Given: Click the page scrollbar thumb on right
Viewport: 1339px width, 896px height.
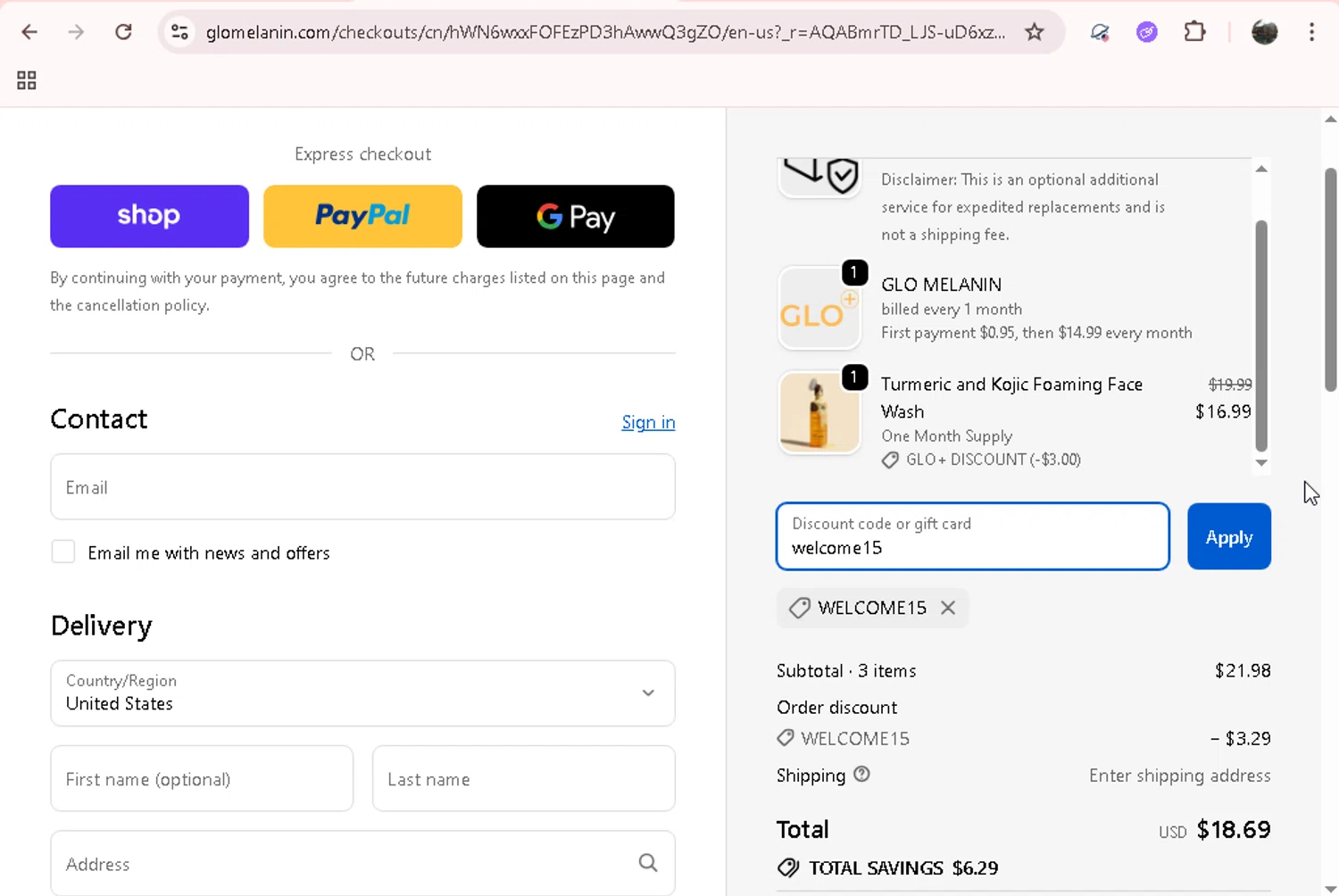Looking at the screenshot, I should pos(1330,279).
